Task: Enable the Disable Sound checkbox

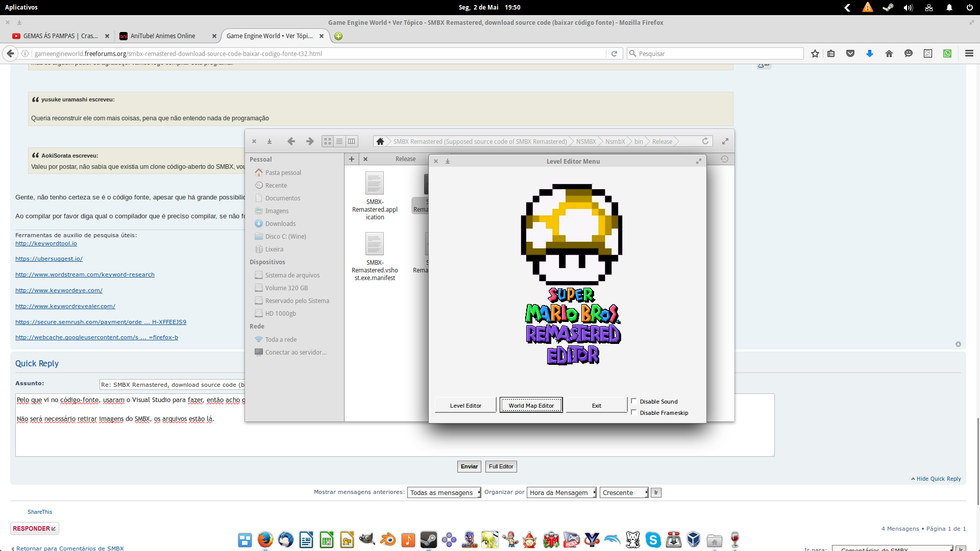Action: 634,401
